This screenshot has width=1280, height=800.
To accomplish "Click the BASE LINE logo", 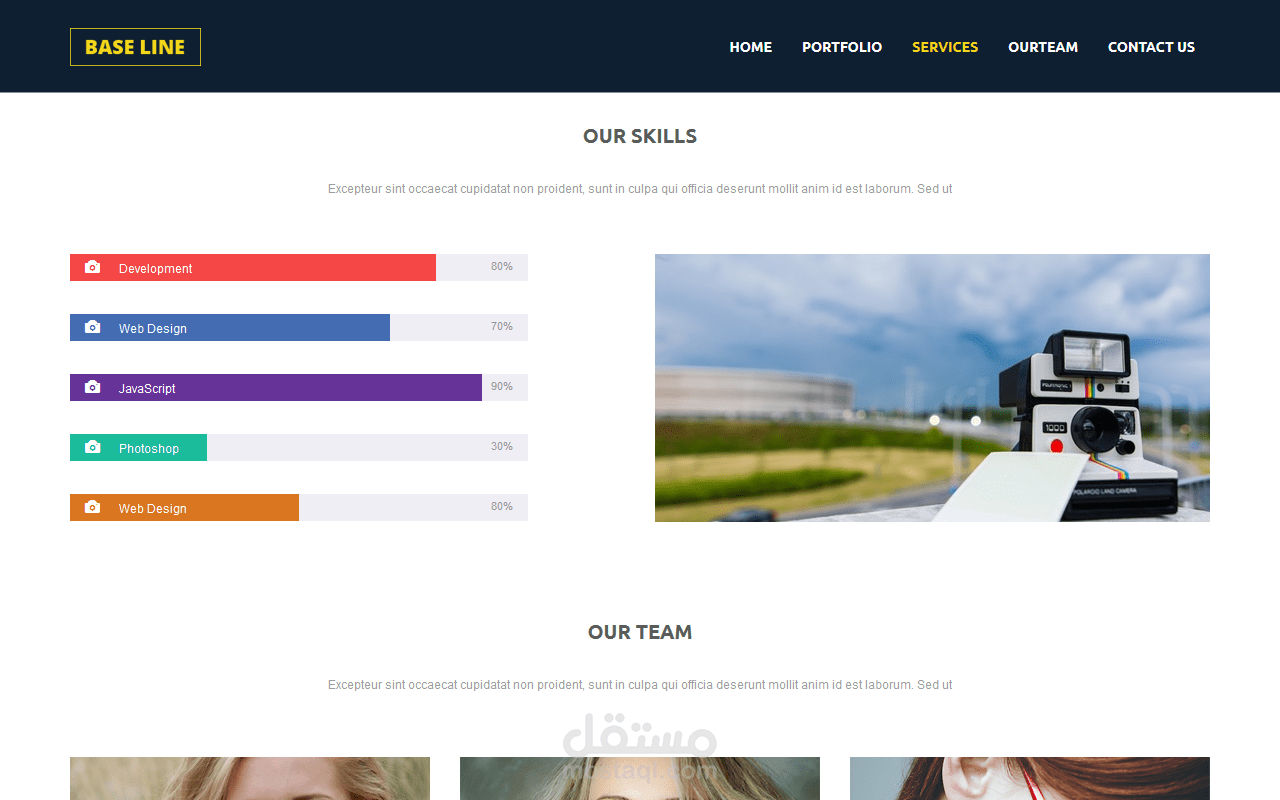I will 135,47.
